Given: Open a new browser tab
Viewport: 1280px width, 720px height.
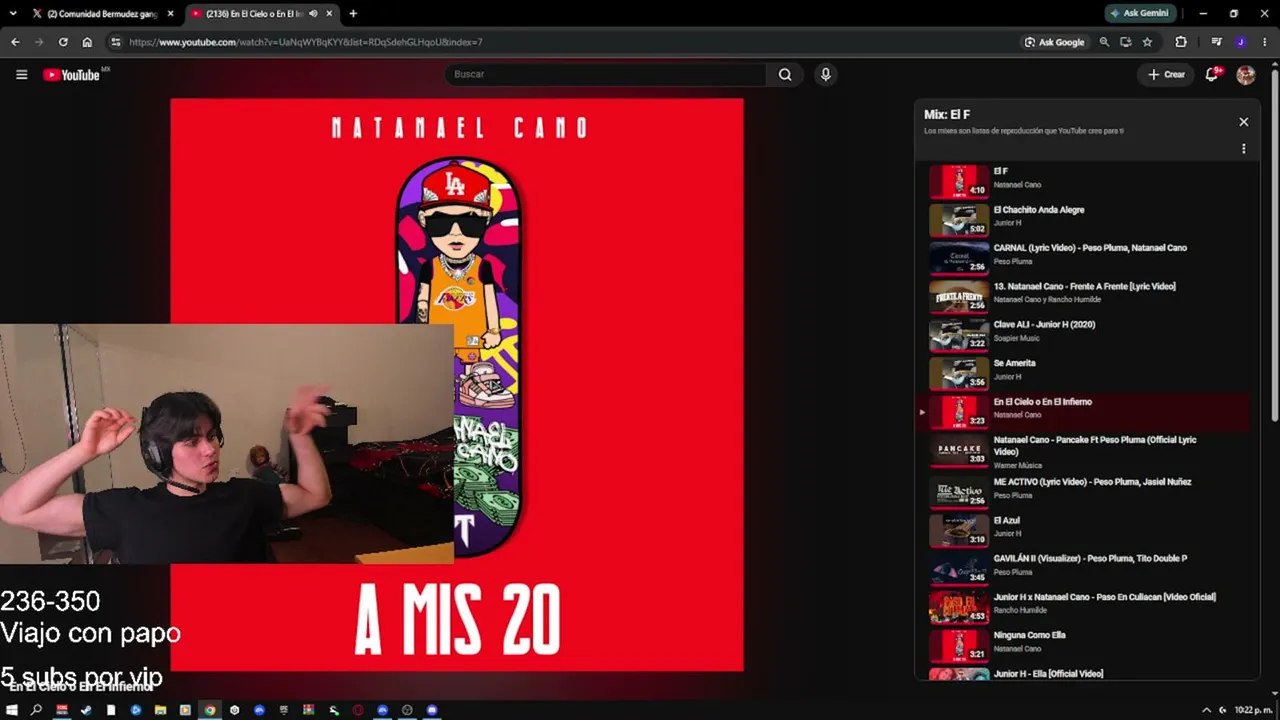Looking at the screenshot, I should coord(353,14).
